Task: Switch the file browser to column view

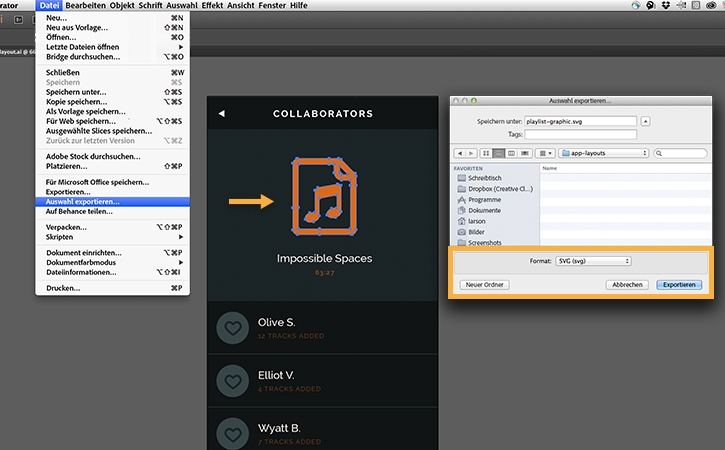Action: pos(511,153)
